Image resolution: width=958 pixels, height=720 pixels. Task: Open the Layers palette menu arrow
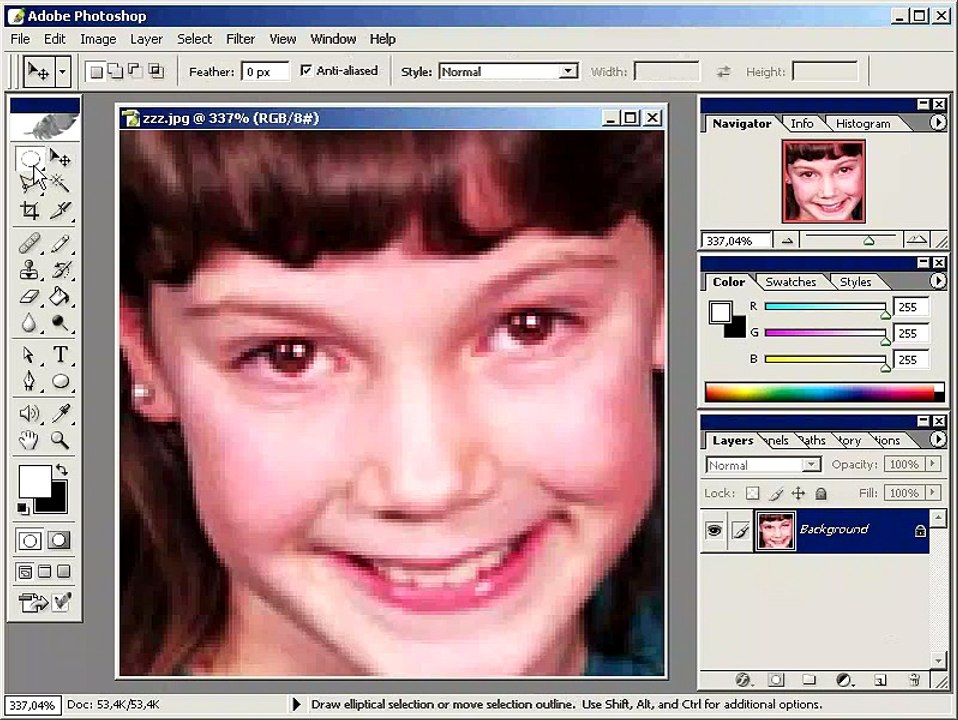937,439
